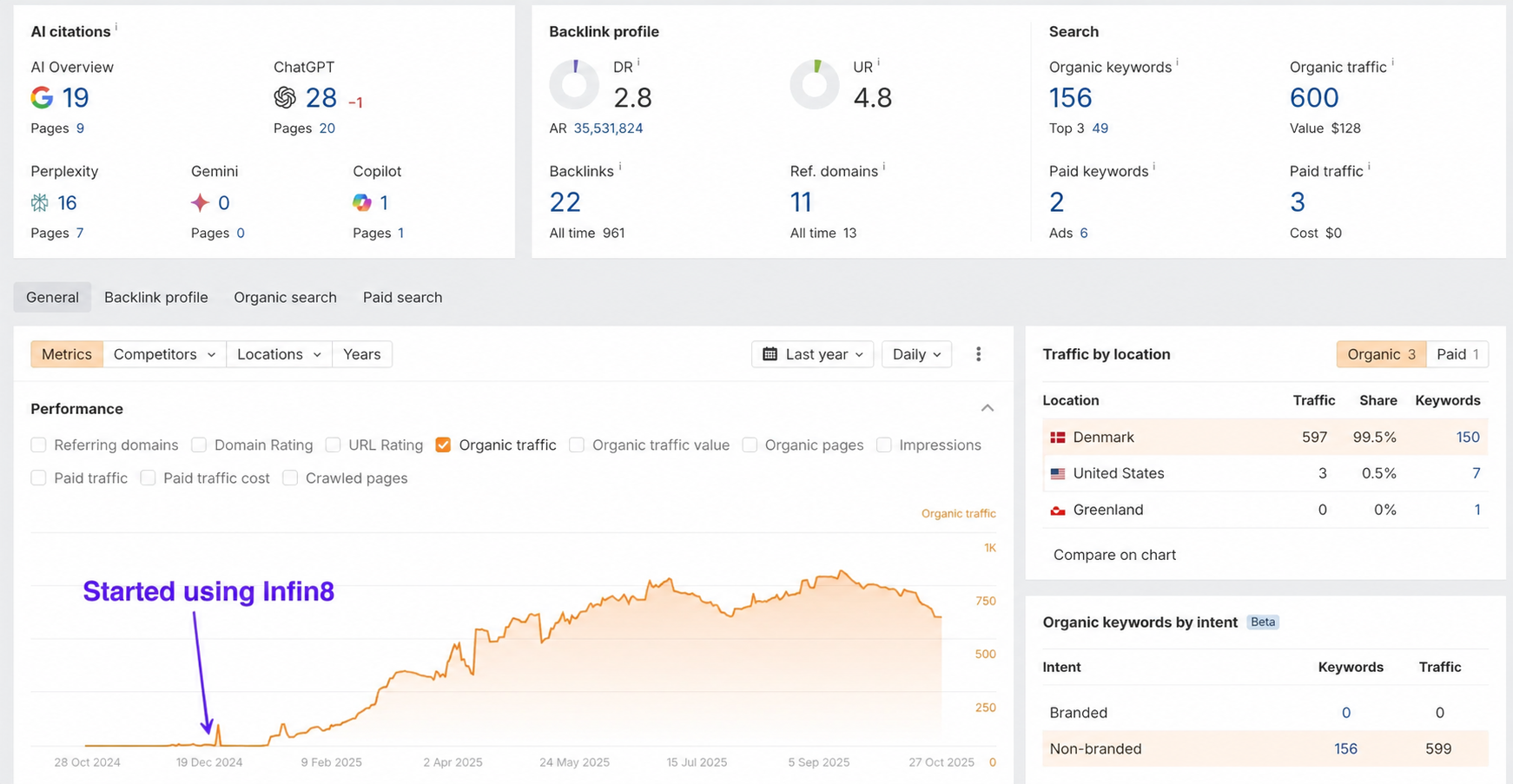Switch to the Backlink profile tab
Viewport: 1513px width, 784px height.
coord(156,297)
